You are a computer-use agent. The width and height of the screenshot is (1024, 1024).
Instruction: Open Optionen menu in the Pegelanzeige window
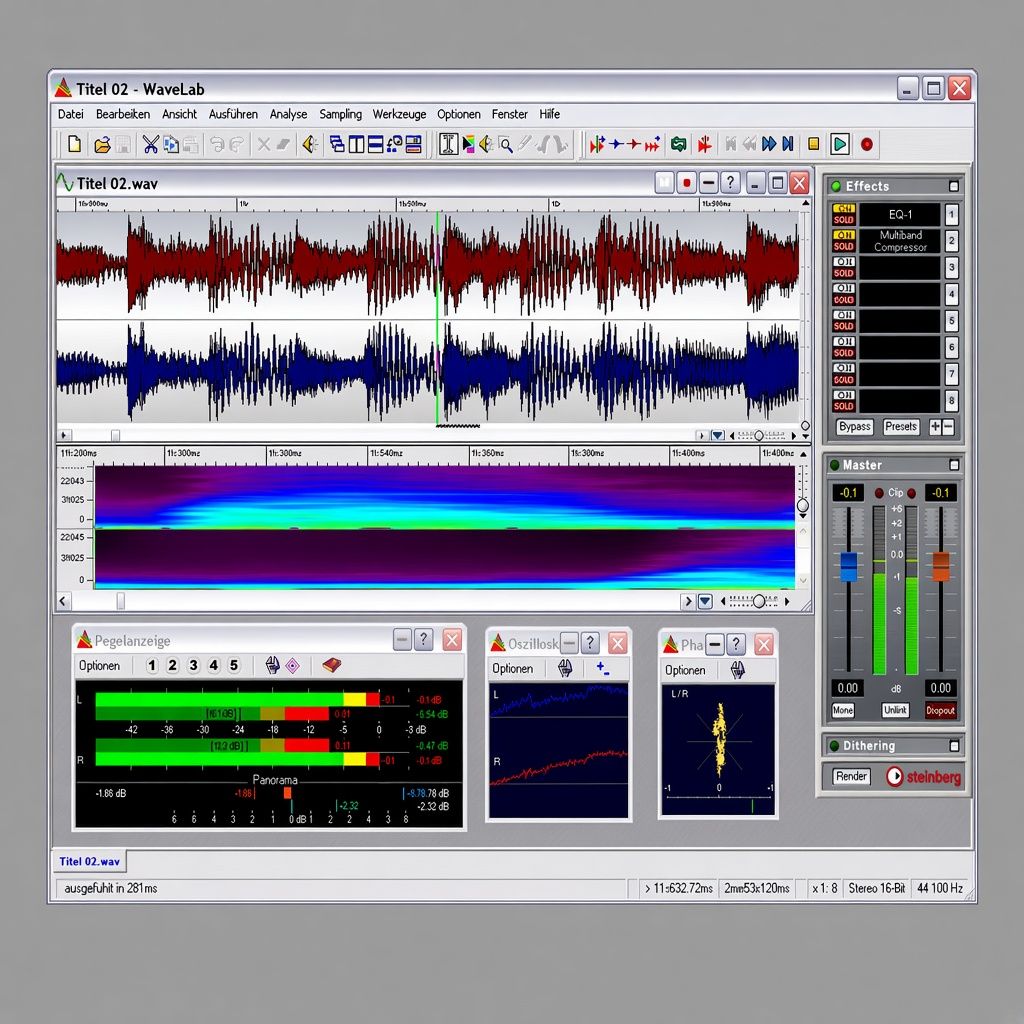tap(99, 665)
